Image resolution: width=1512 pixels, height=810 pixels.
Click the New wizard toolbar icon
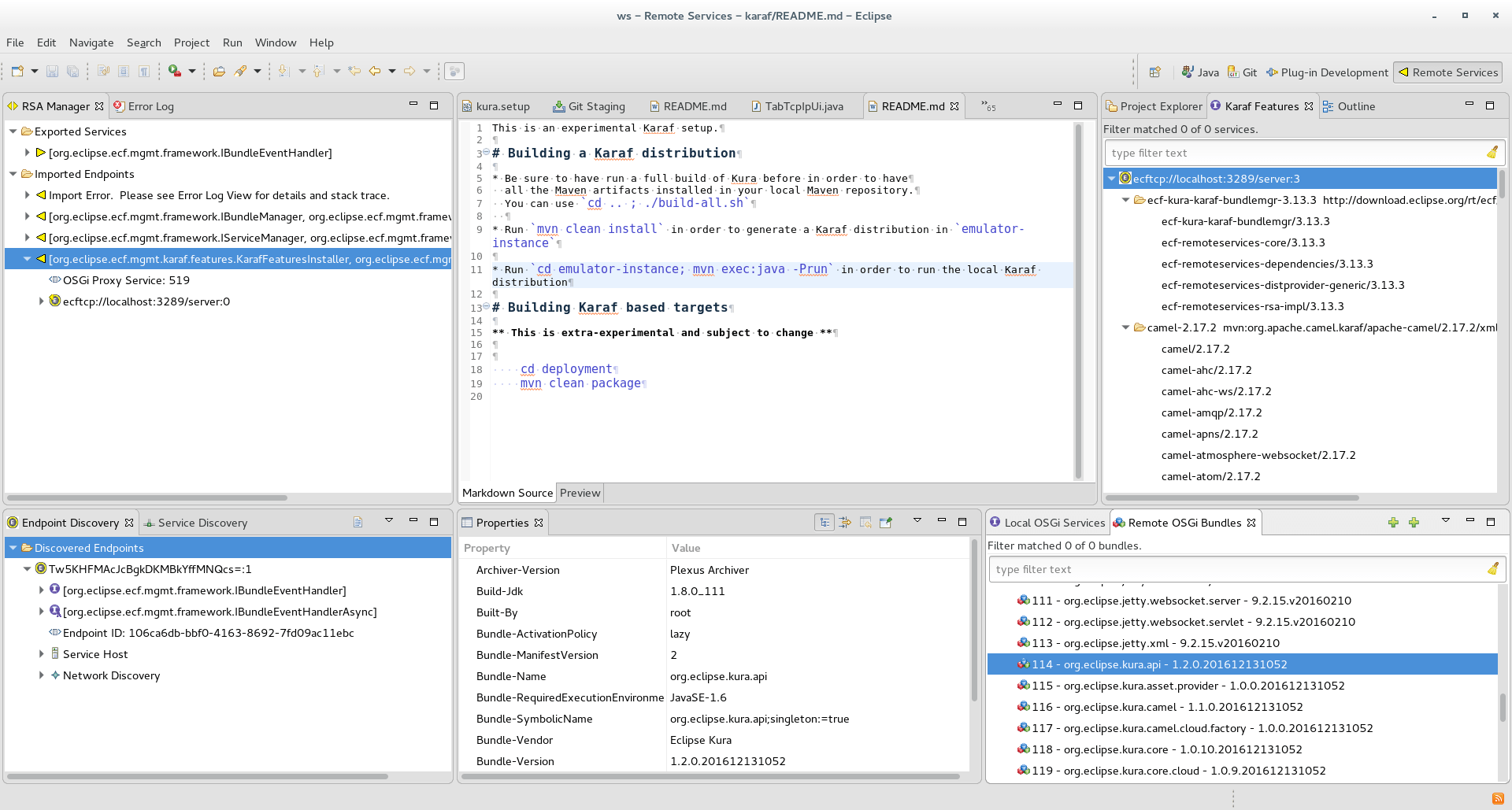click(x=17, y=72)
